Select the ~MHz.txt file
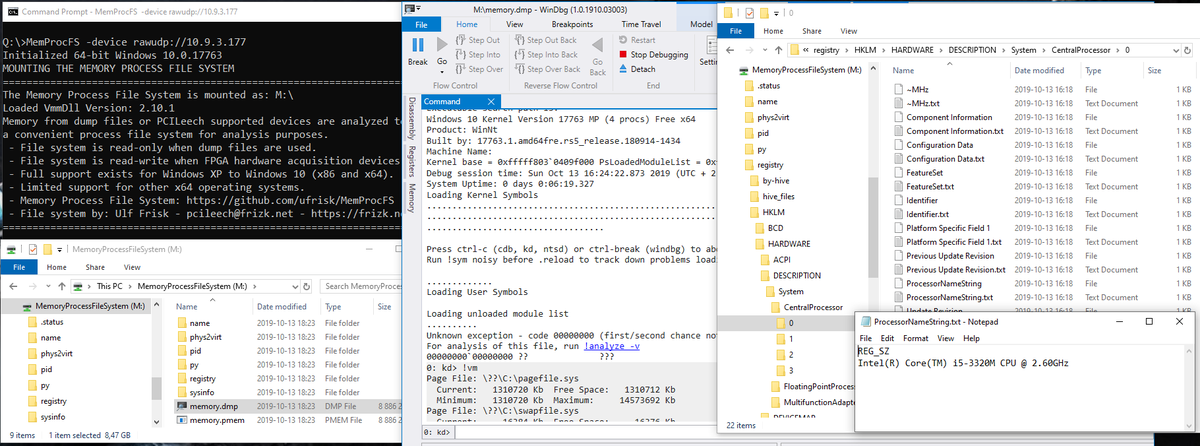Viewport: 1200px width, 446px height. 921,103
